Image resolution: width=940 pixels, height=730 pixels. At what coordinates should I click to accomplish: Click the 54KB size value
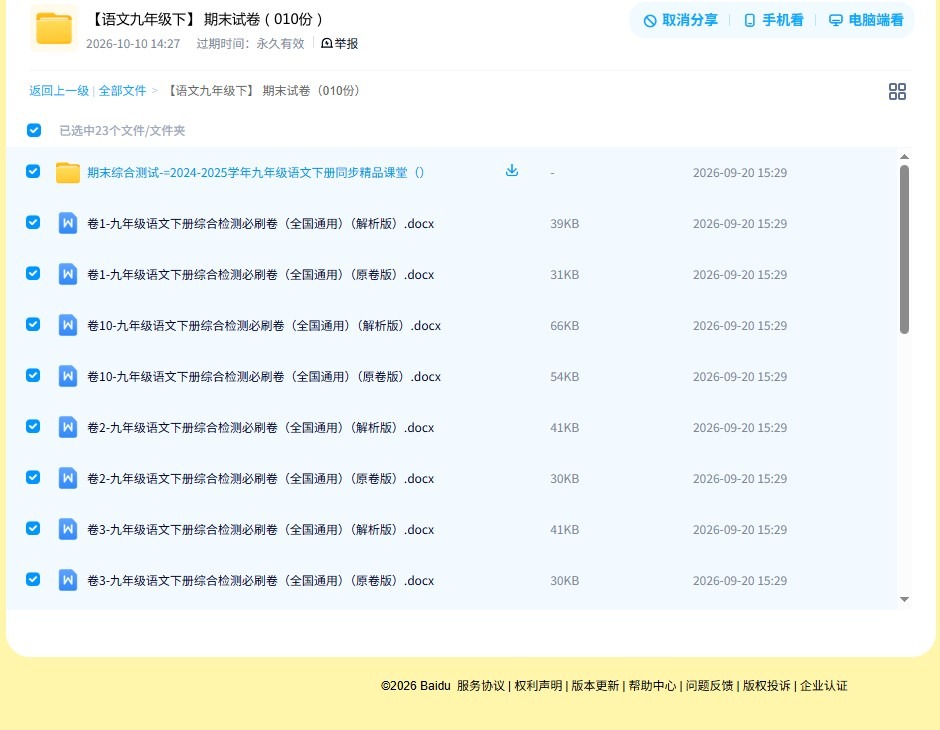click(x=565, y=376)
